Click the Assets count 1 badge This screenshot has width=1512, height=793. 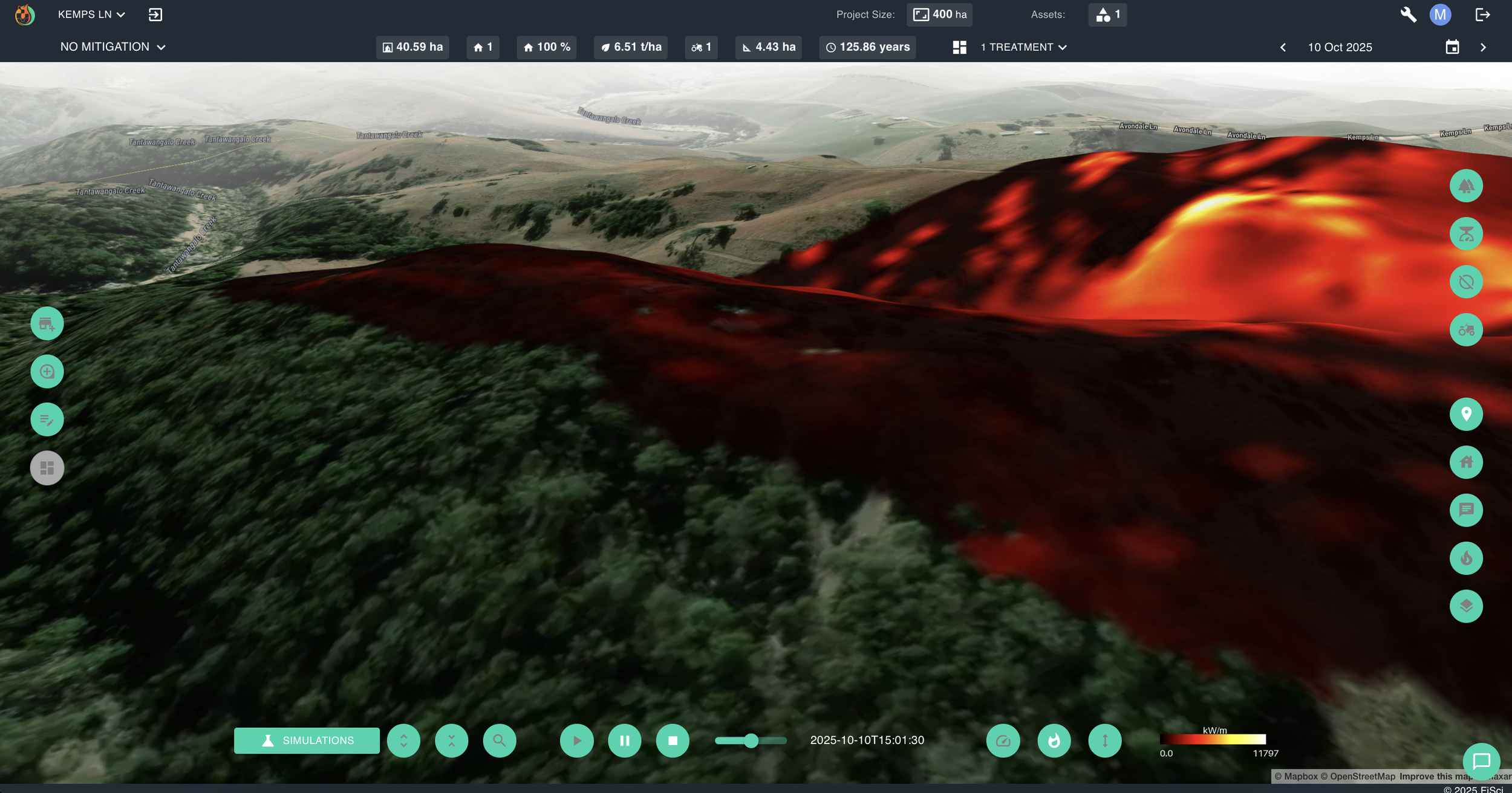coord(1107,15)
